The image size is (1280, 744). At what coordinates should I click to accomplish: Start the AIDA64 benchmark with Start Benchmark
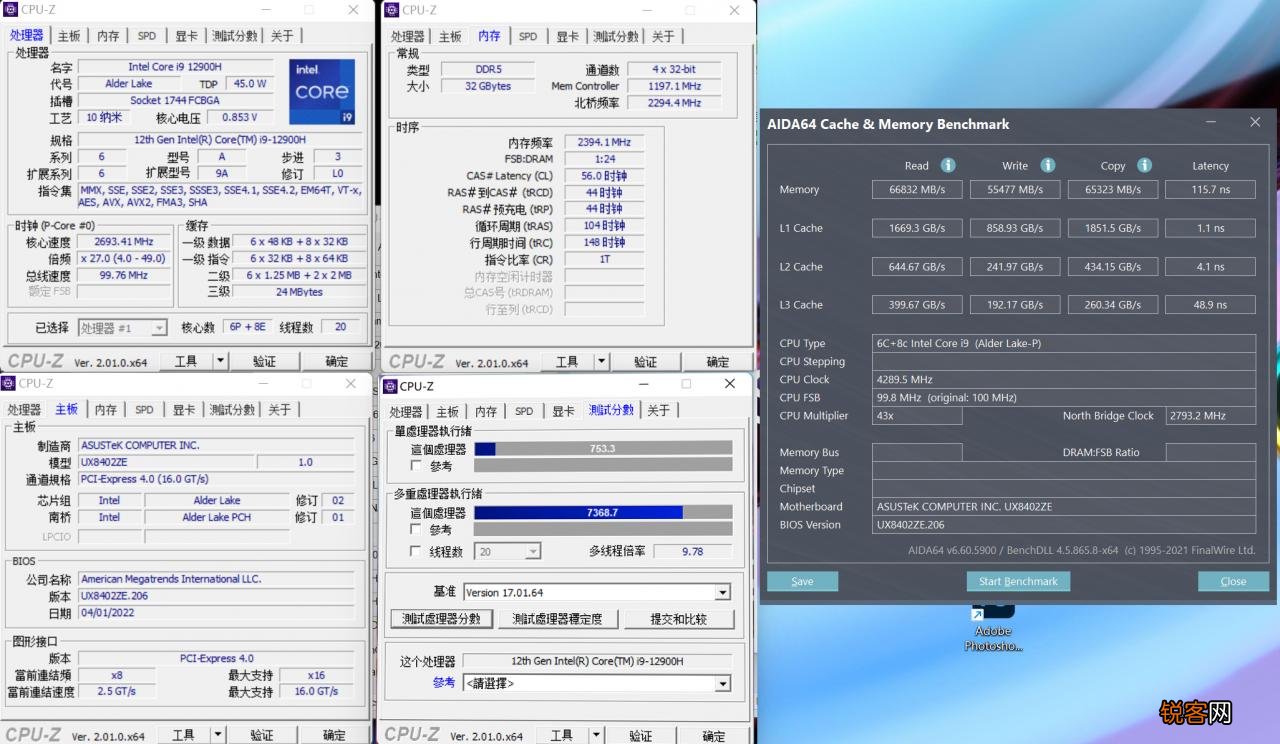click(1018, 581)
